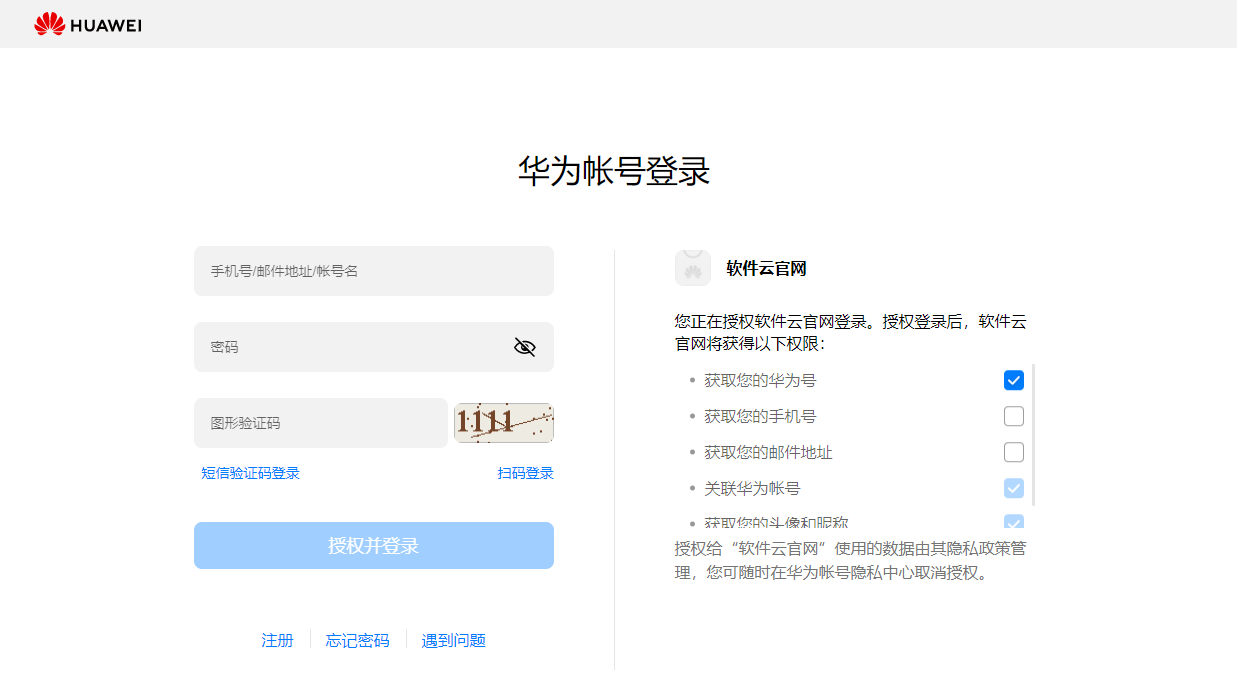
Task: Click the 授权并登录 button
Action: click(x=374, y=546)
